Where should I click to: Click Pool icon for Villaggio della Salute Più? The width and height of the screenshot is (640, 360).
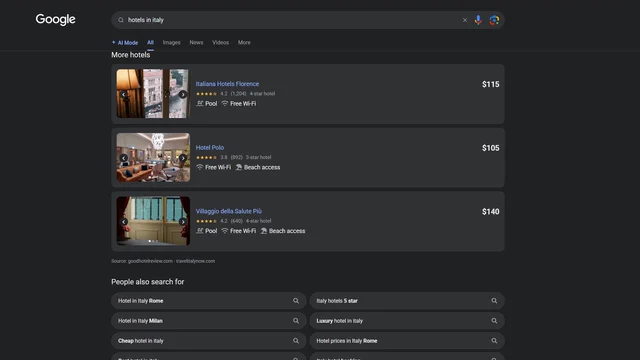click(200, 231)
